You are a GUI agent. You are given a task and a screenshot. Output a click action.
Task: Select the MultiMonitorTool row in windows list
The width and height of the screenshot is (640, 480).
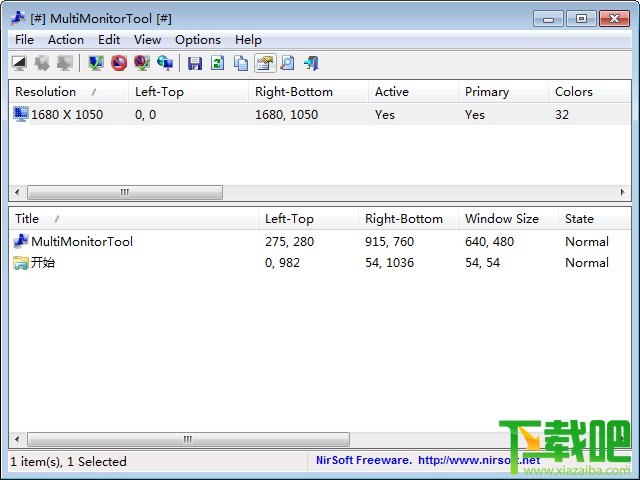320,241
